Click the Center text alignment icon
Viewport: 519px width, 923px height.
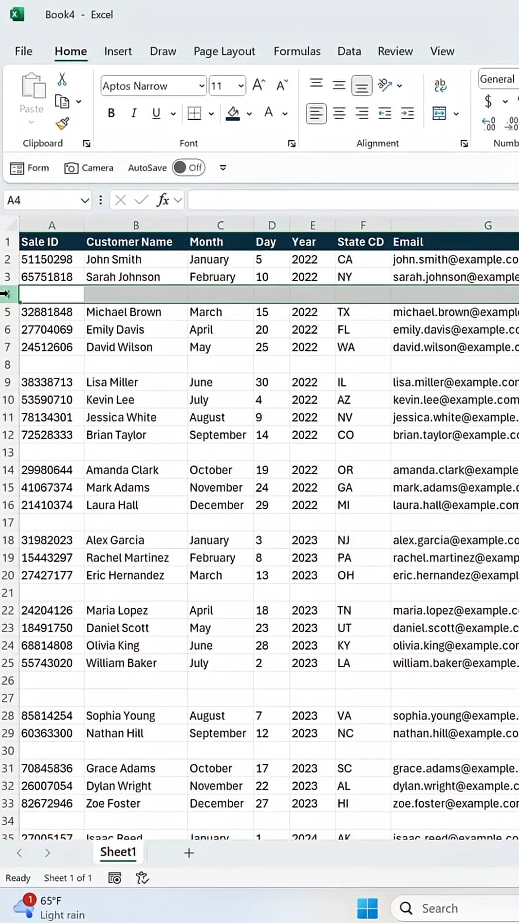[339, 113]
